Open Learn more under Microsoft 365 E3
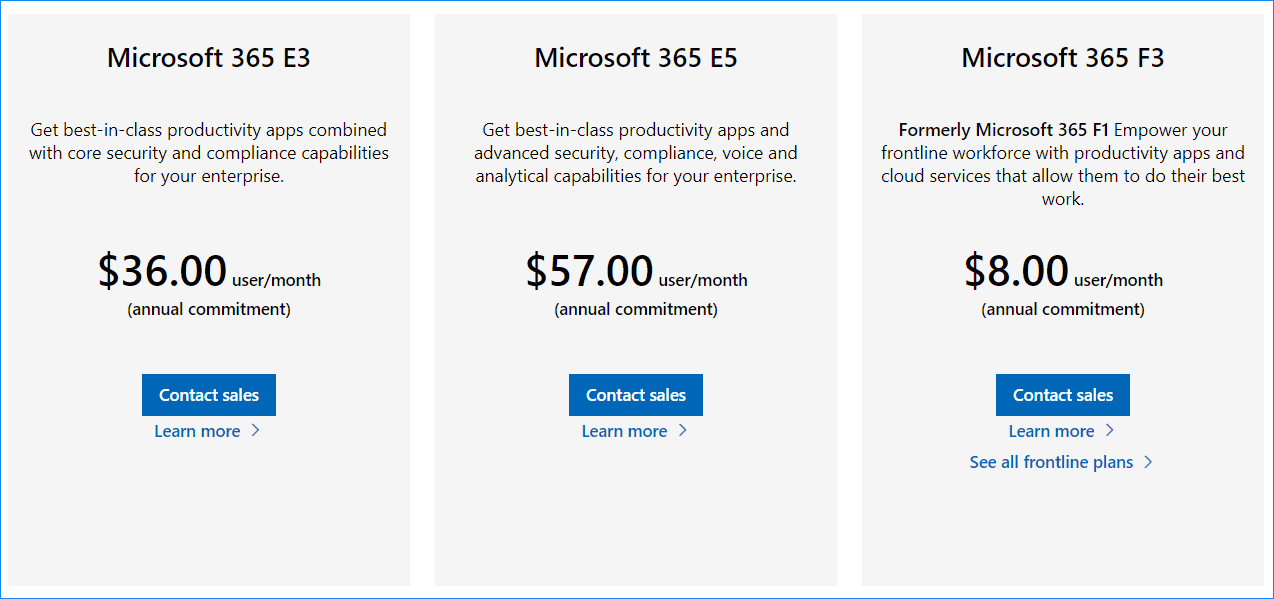Viewport: 1274px width, 599px height. [x=197, y=430]
